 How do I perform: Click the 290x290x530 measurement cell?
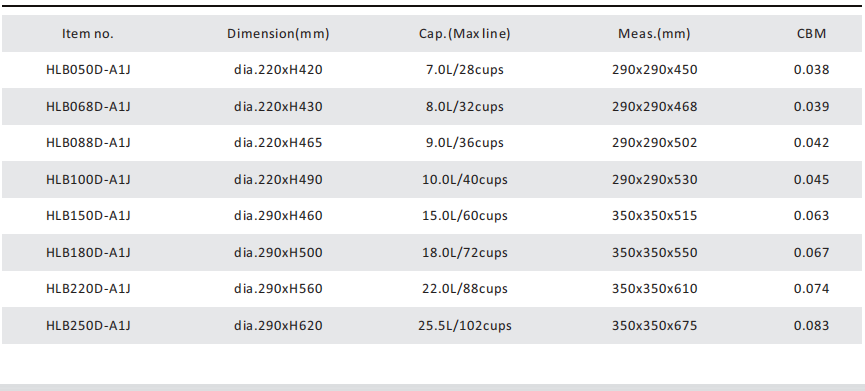point(654,180)
